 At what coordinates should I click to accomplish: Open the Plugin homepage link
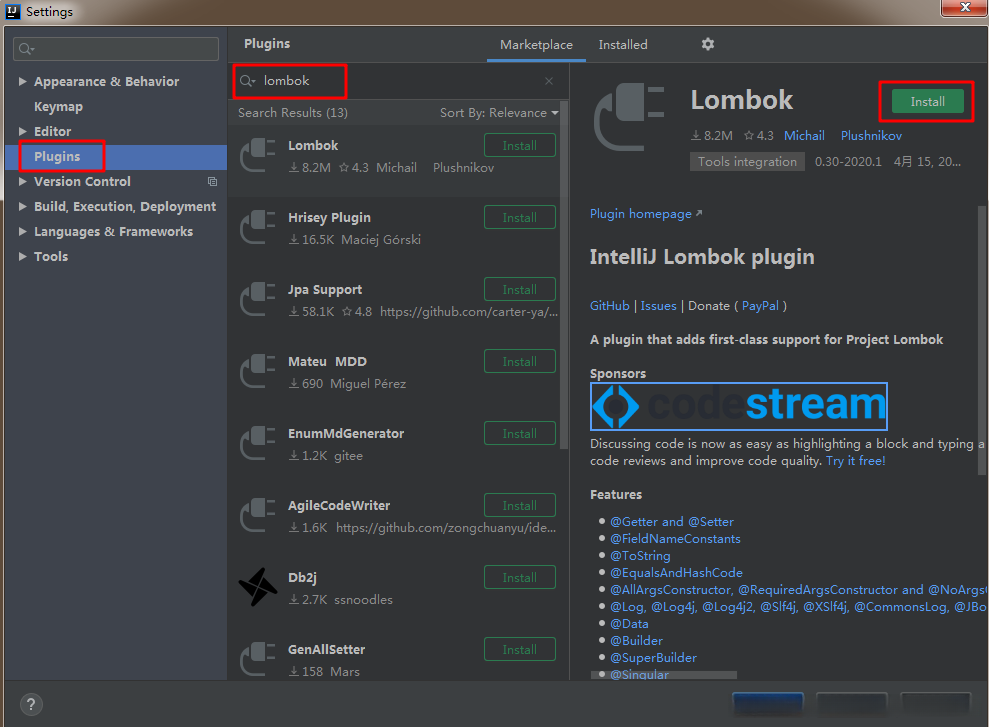pyautogui.click(x=645, y=214)
